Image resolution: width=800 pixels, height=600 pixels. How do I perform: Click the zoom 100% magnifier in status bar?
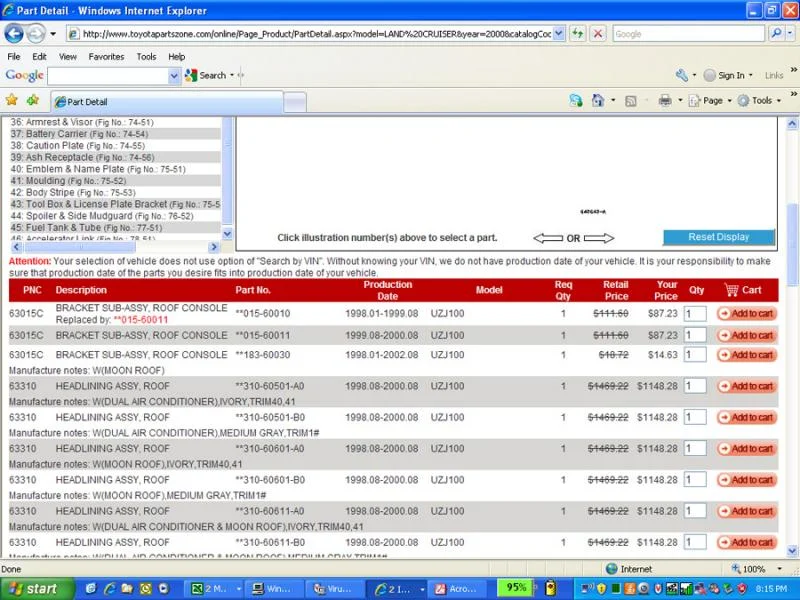pyautogui.click(x=736, y=568)
